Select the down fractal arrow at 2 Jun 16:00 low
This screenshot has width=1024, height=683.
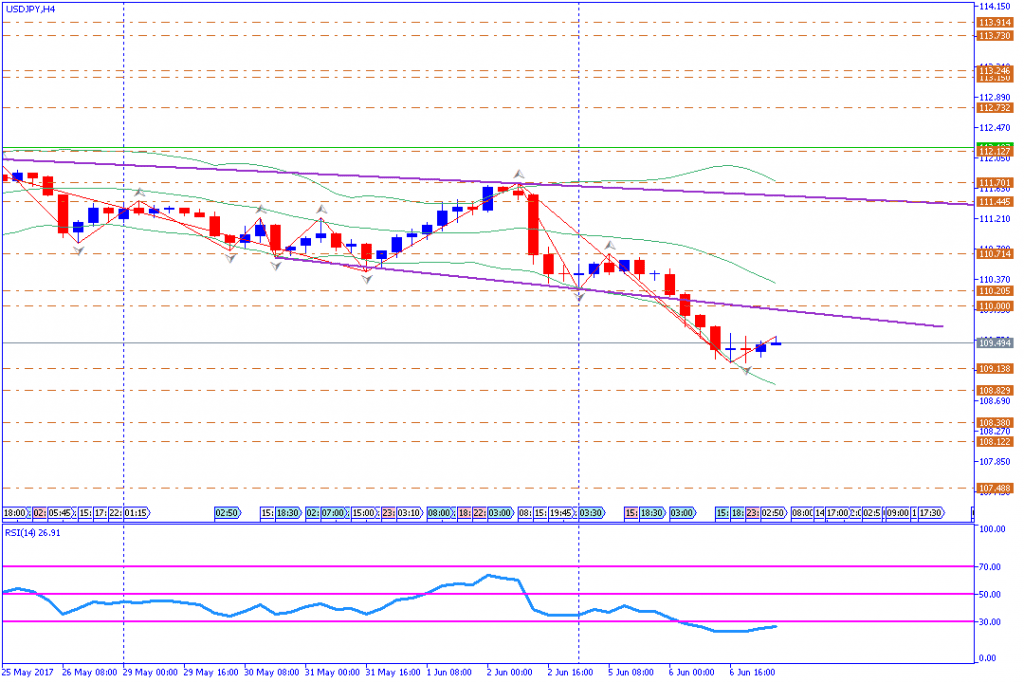579,298
